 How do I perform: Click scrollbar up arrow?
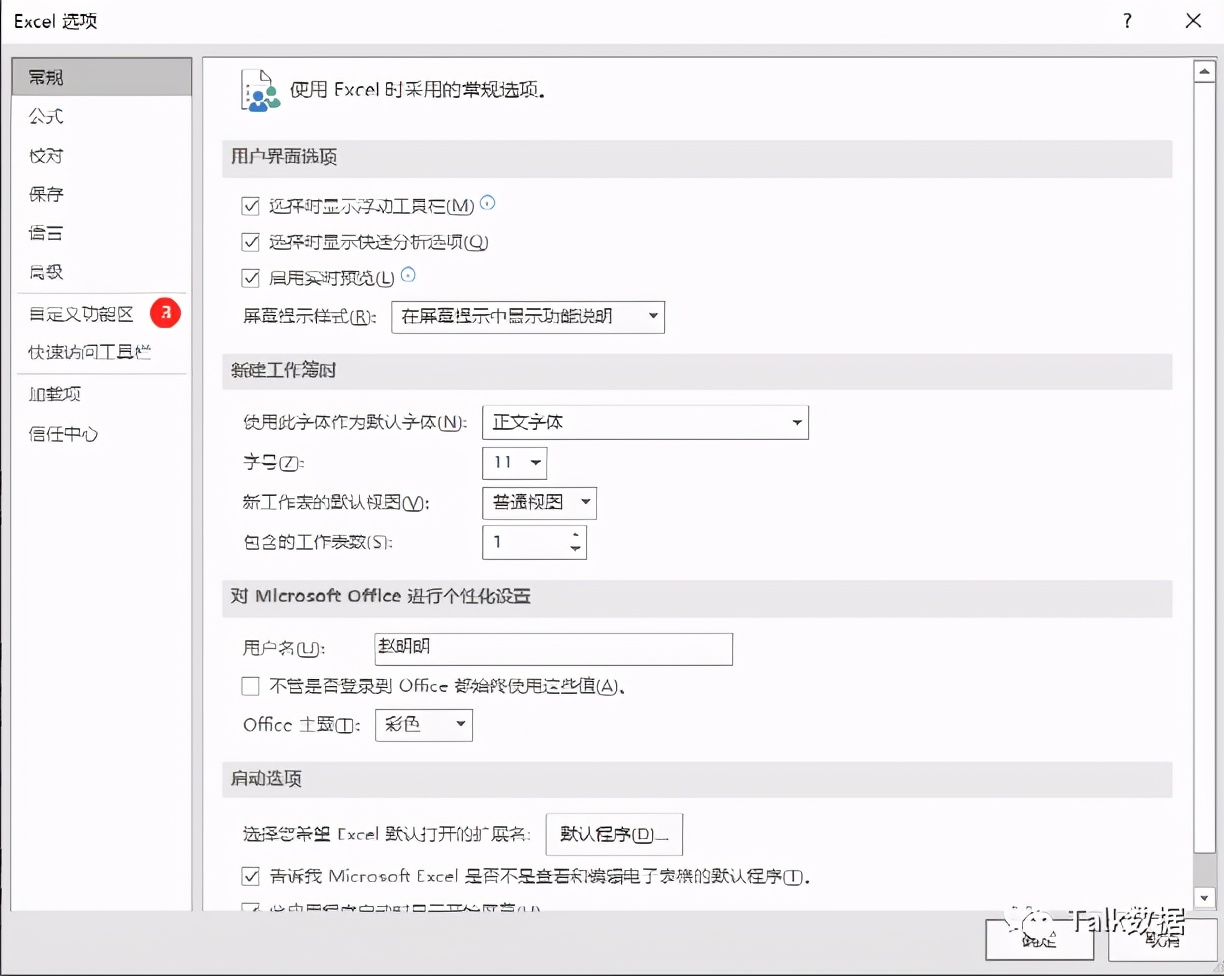[1204, 72]
